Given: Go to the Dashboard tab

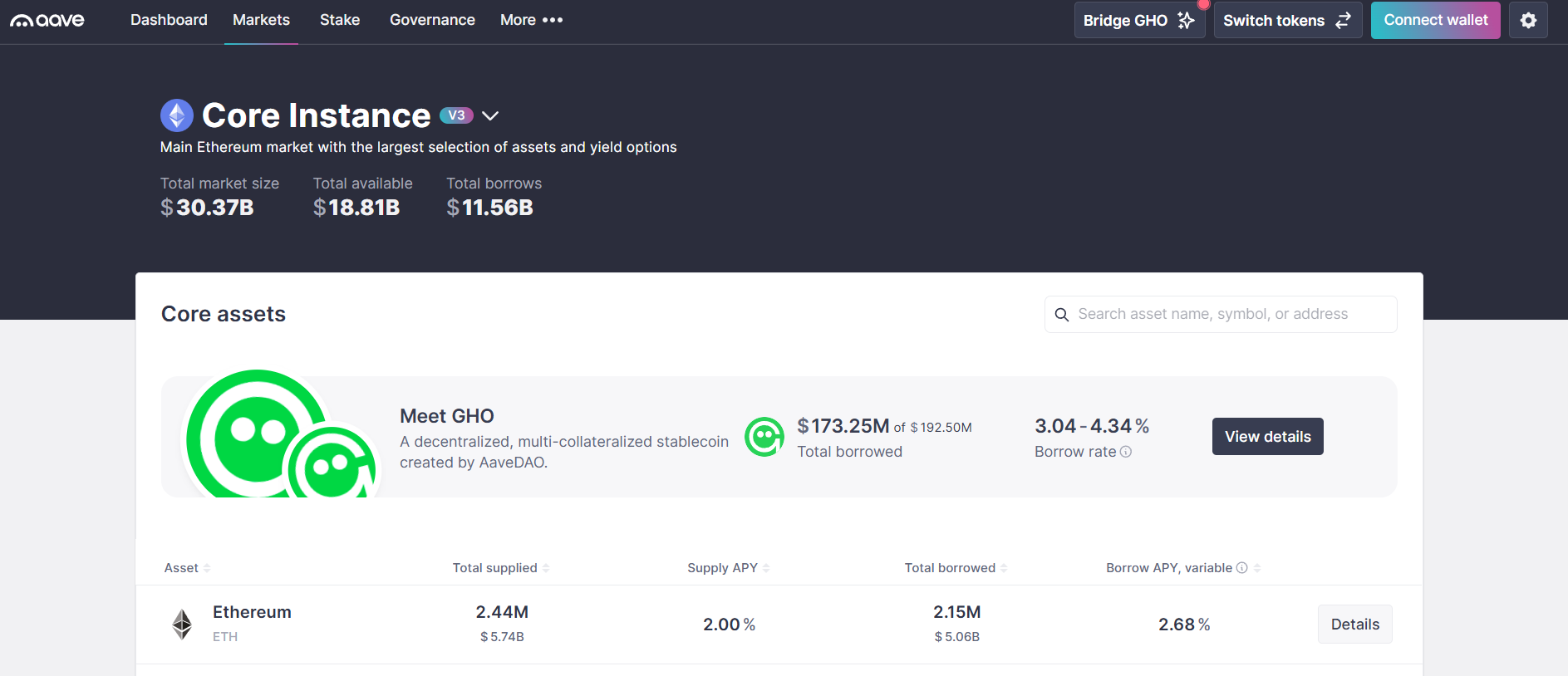Looking at the screenshot, I should (169, 20).
